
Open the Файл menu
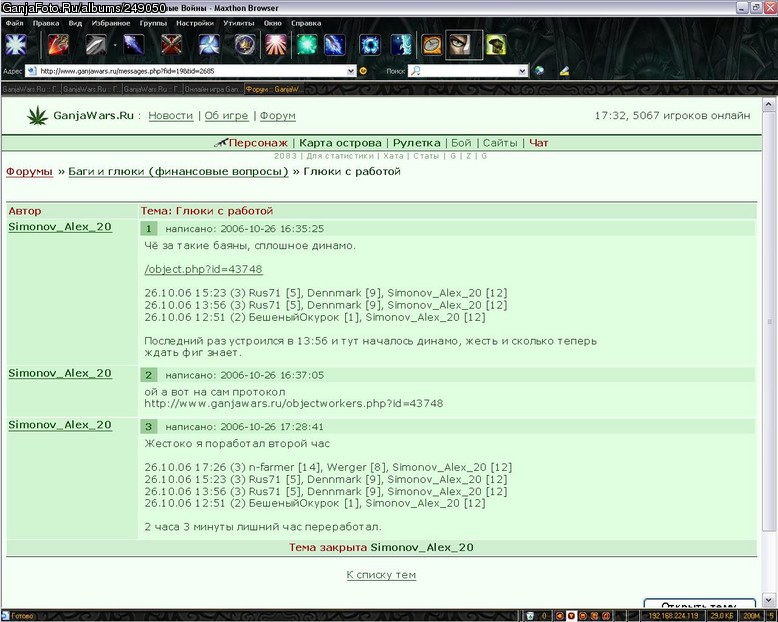click(14, 23)
